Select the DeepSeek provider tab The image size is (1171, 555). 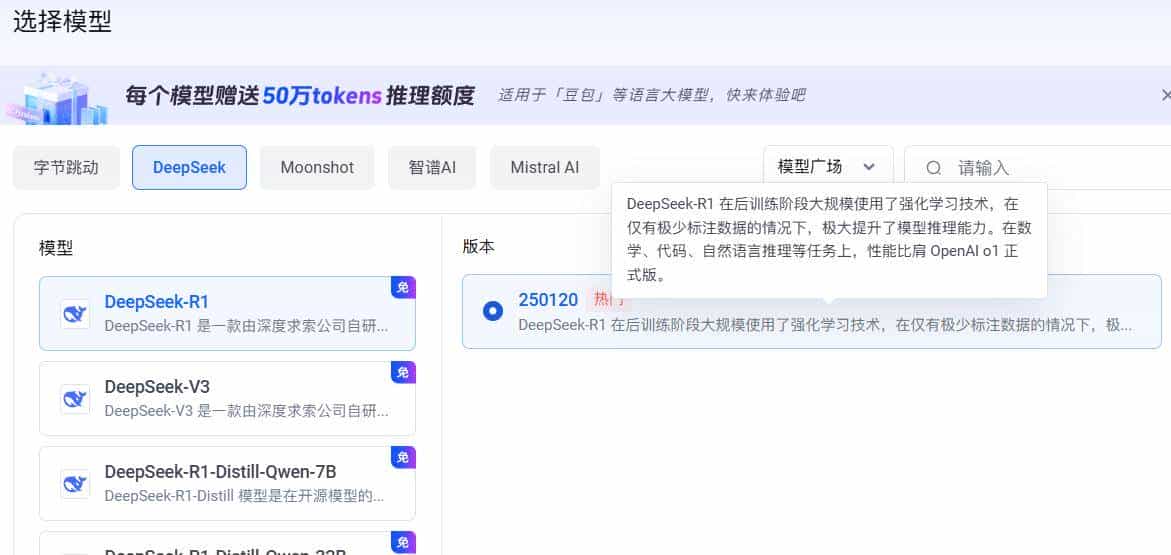pos(190,167)
